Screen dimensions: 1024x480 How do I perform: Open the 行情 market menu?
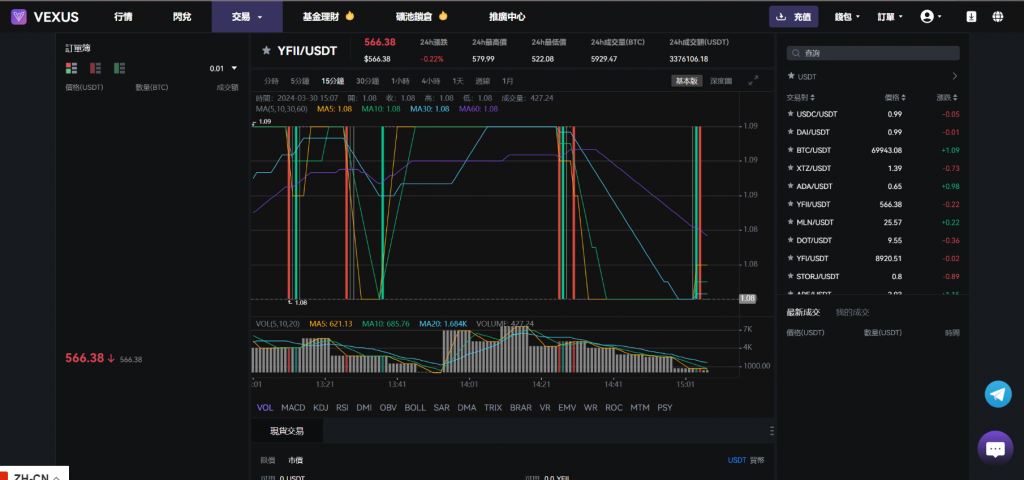pyautogui.click(x=123, y=16)
